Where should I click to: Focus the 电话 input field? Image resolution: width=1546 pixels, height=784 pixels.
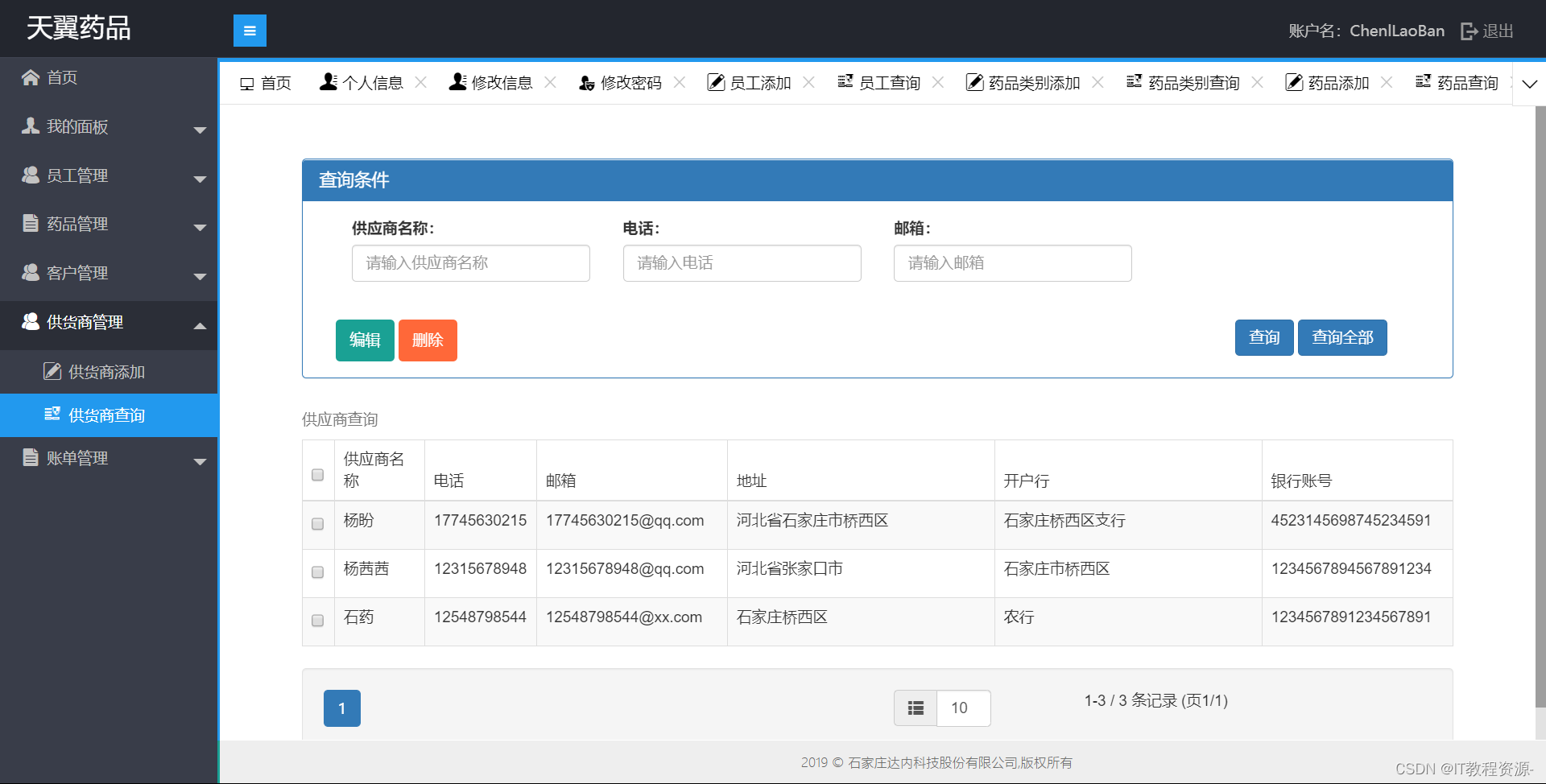coord(742,263)
